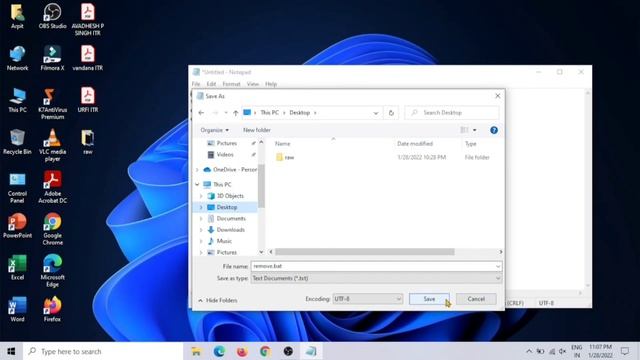Viewport: 640px width, 360px height.
Task: Open Notepad Help menu
Action: tap(271, 84)
